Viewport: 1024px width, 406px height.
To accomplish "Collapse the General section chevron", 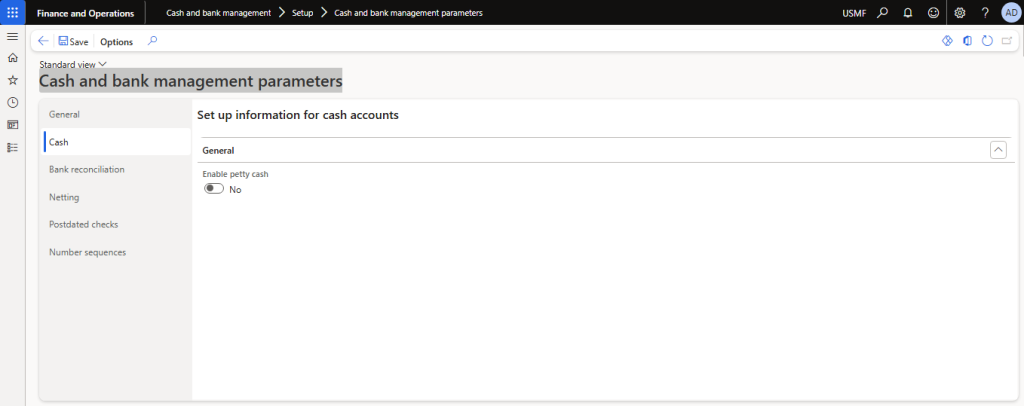I will pos(997,150).
